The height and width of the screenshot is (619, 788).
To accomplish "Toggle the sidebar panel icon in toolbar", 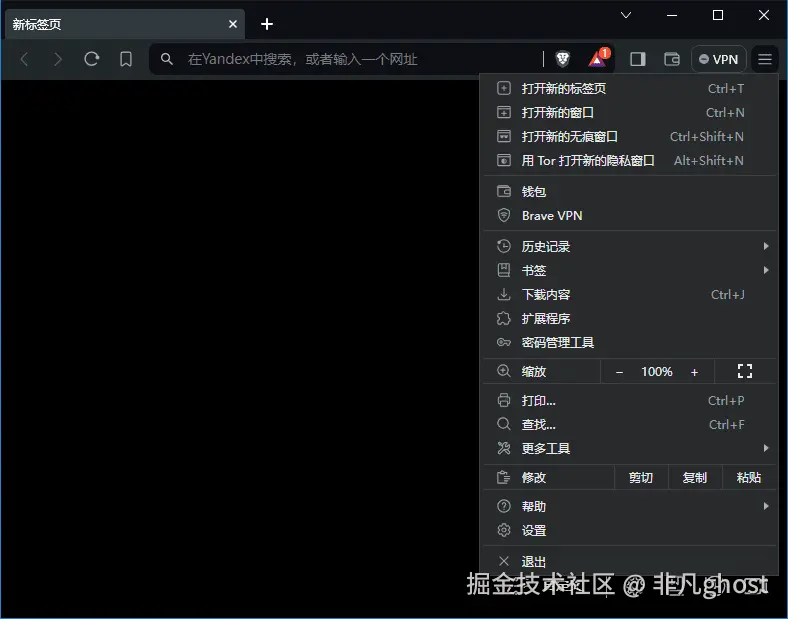I will [638, 59].
